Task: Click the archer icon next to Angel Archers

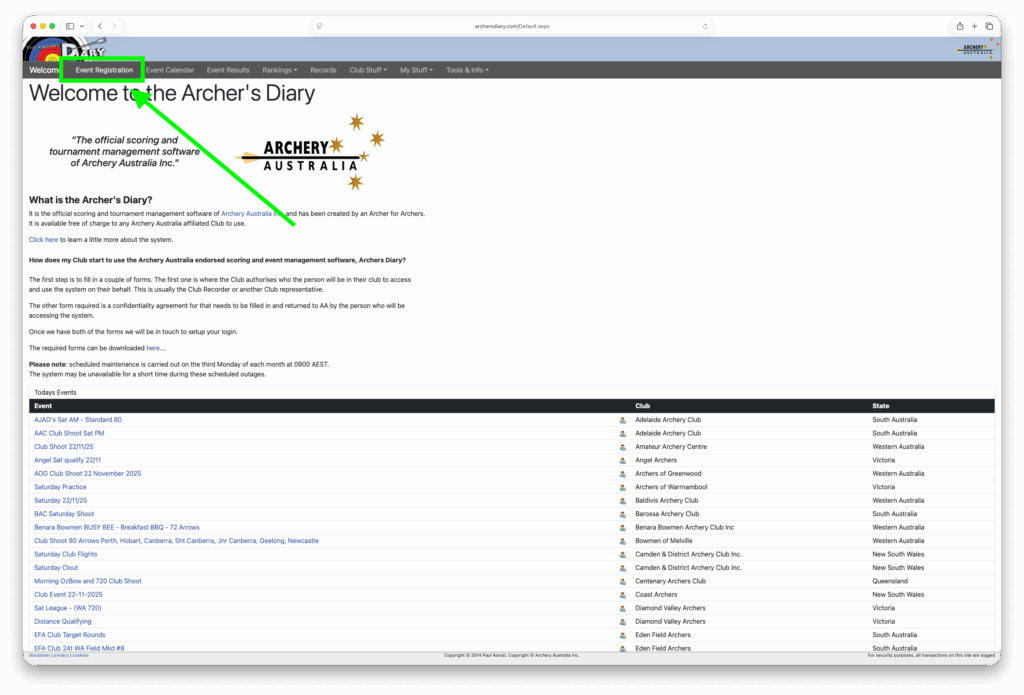Action: coord(622,460)
